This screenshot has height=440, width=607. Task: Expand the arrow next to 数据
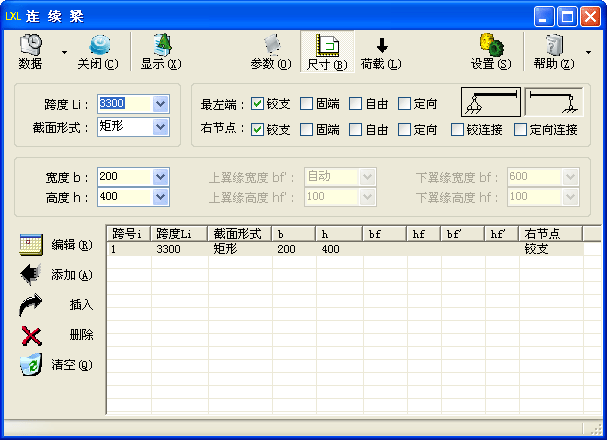click(x=64, y=52)
